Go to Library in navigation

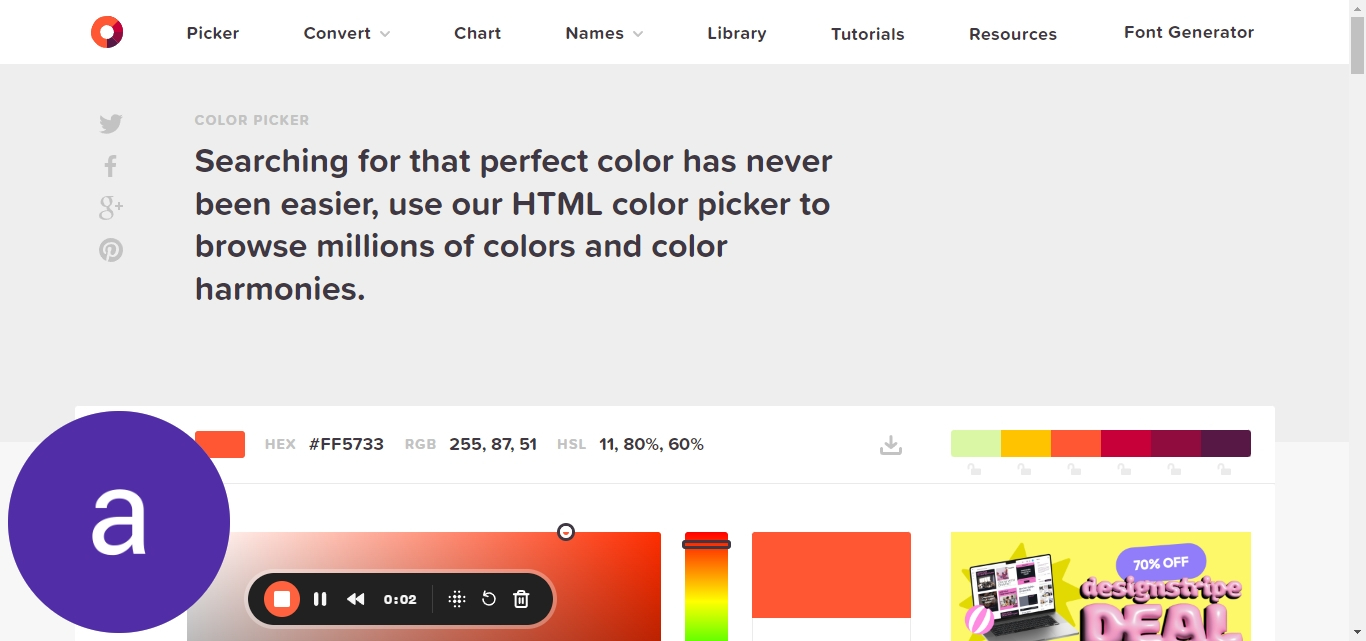point(737,33)
